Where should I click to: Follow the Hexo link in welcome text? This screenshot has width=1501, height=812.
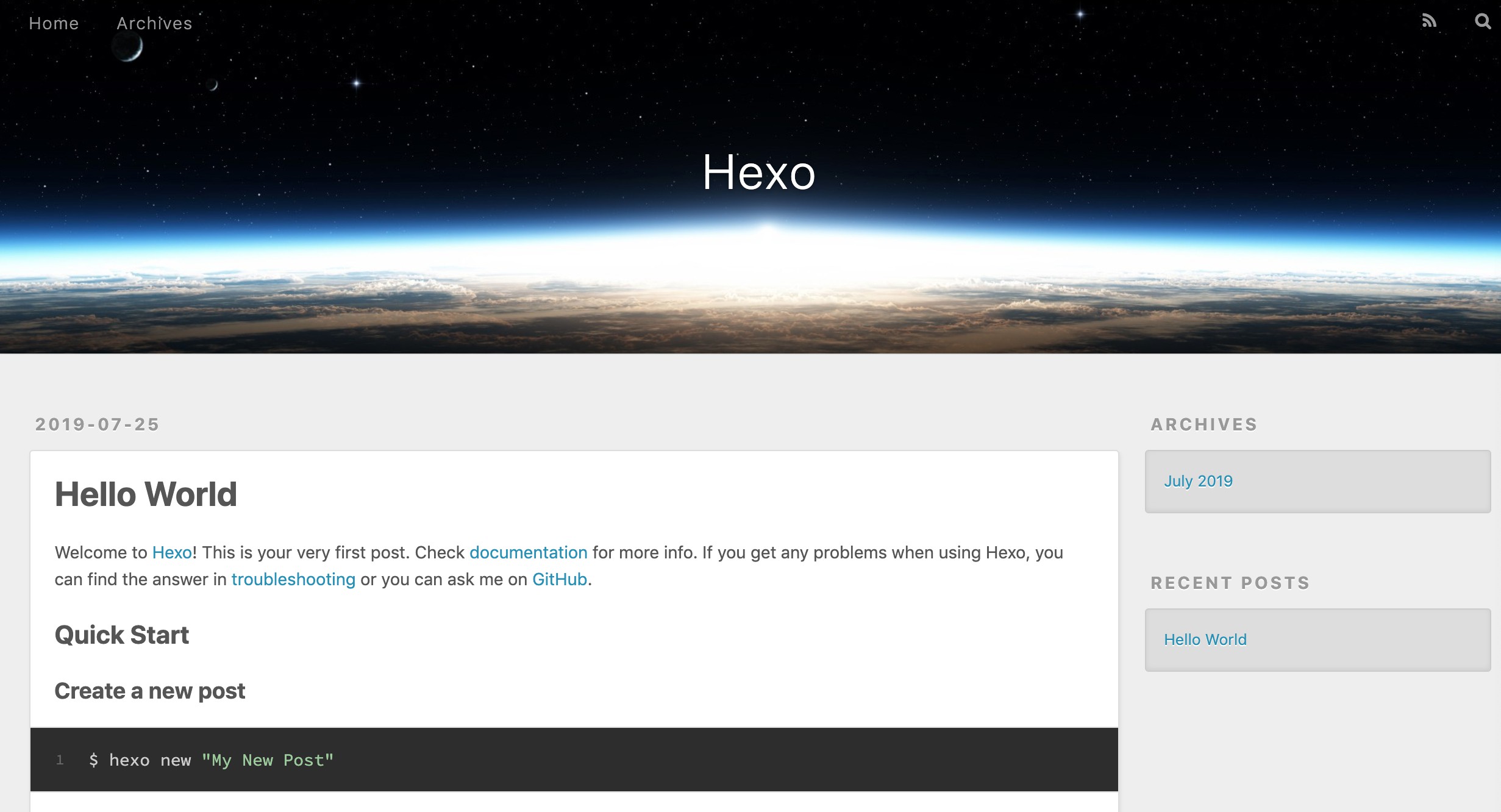(x=172, y=552)
